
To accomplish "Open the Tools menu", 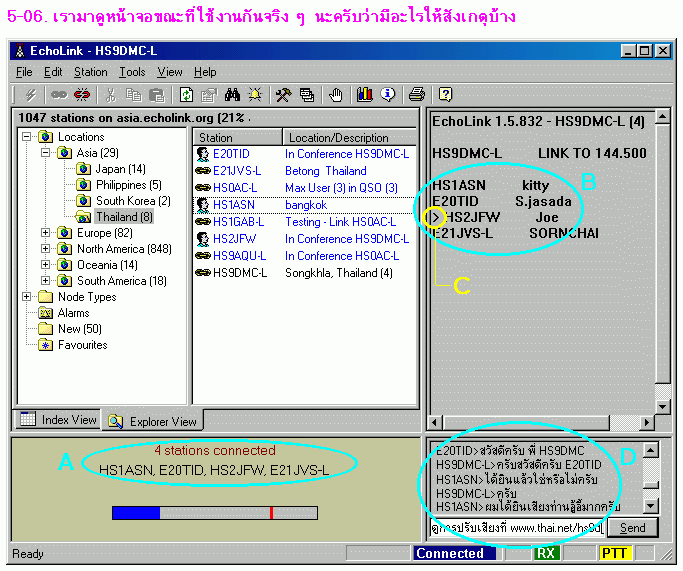I will pyautogui.click(x=132, y=72).
